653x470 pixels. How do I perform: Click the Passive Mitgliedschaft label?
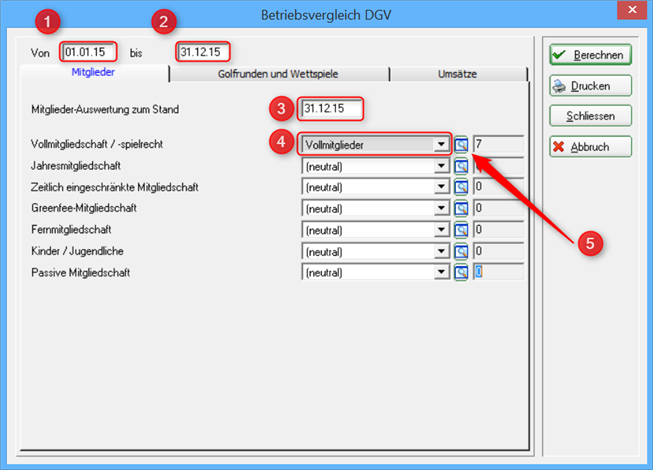[80, 273]
